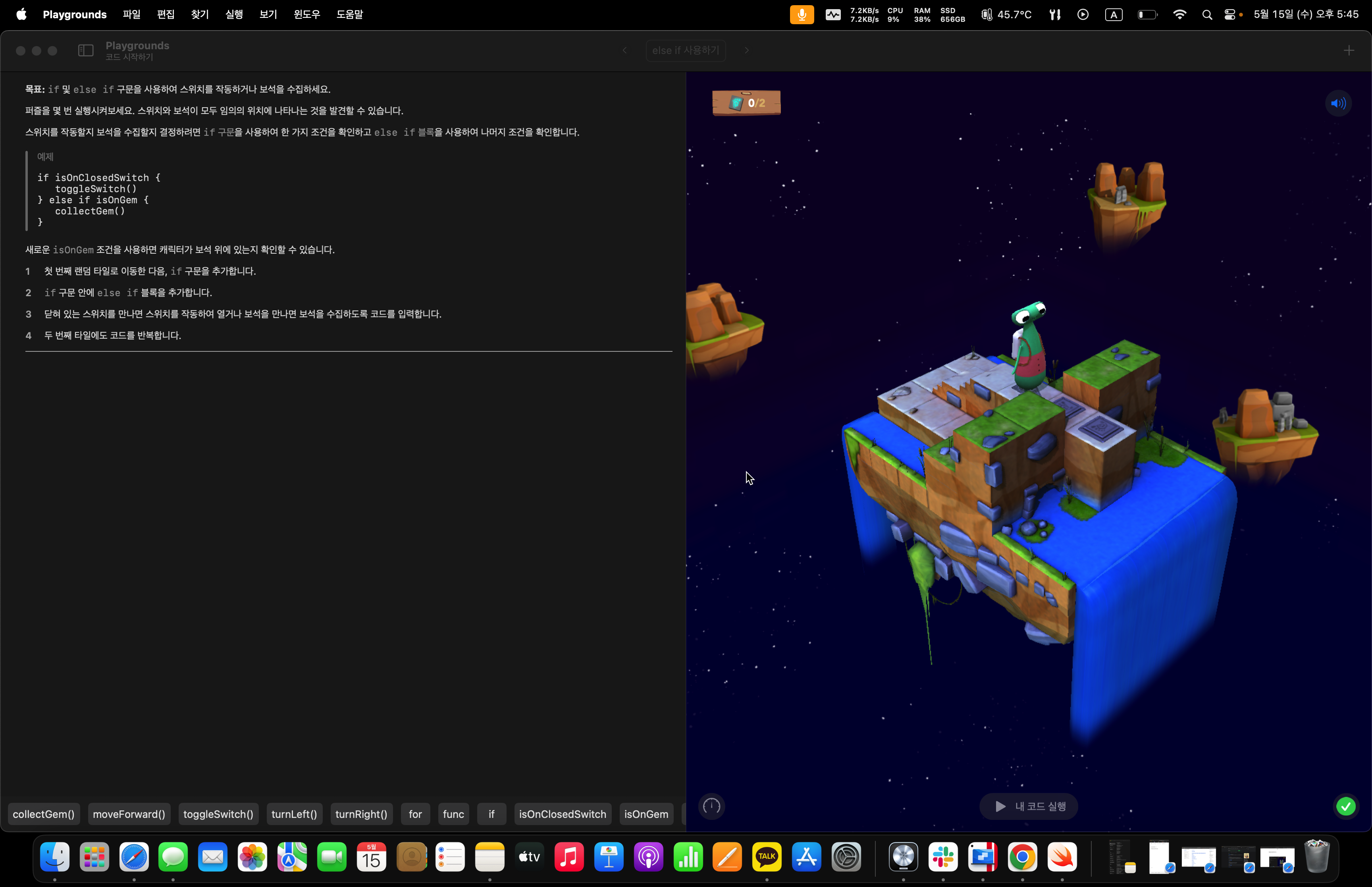Open Numbers from the Dock
This screenshot has height=887, width=1372.
pyautogui.click(x=689, y=857)
